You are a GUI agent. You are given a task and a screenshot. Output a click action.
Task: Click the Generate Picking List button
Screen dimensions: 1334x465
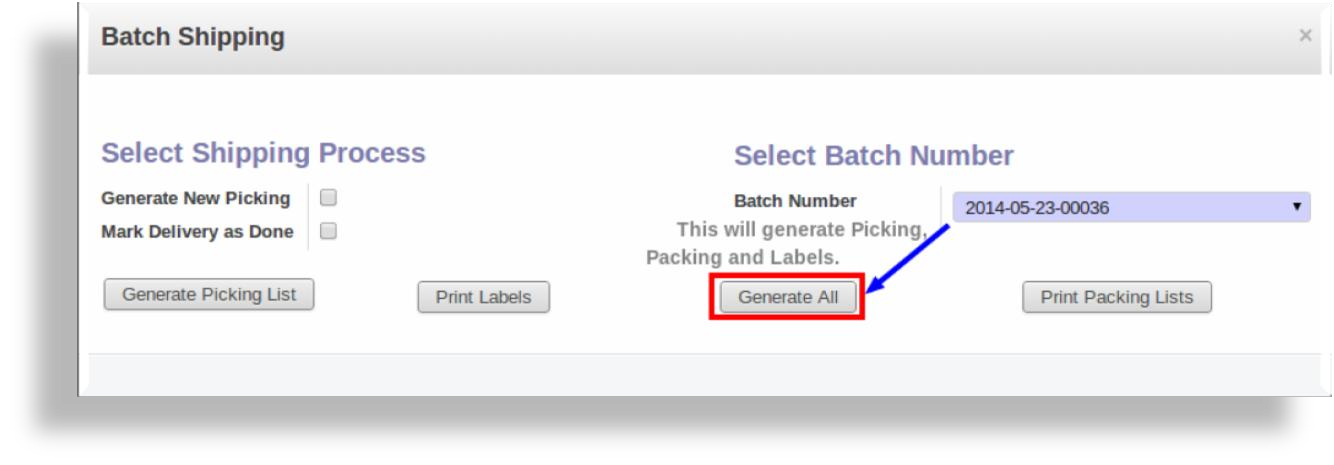coord(209,294)
